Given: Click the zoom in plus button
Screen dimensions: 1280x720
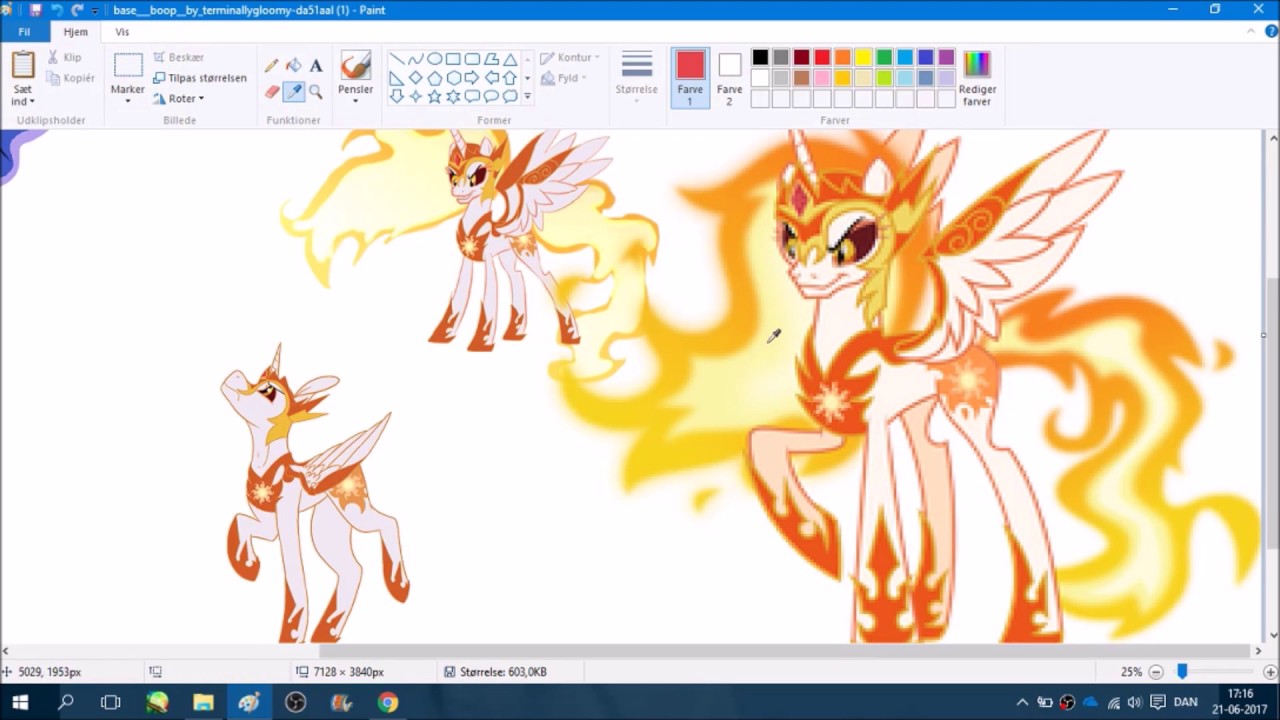Looking at the screenshot, I should click(x=1270, y=672).
